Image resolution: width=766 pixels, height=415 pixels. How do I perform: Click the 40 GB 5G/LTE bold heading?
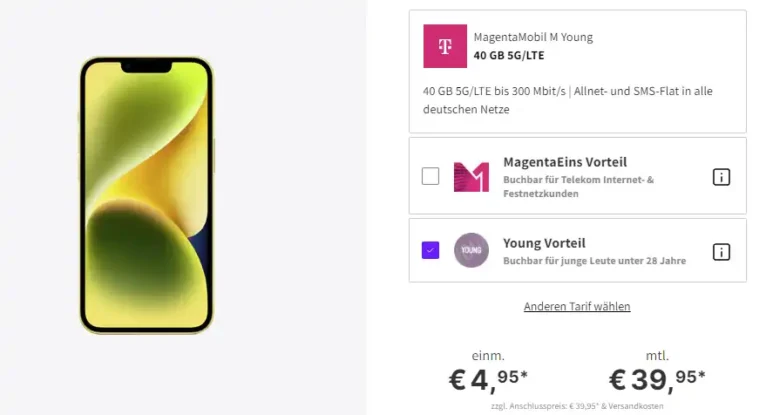[509, 55]
